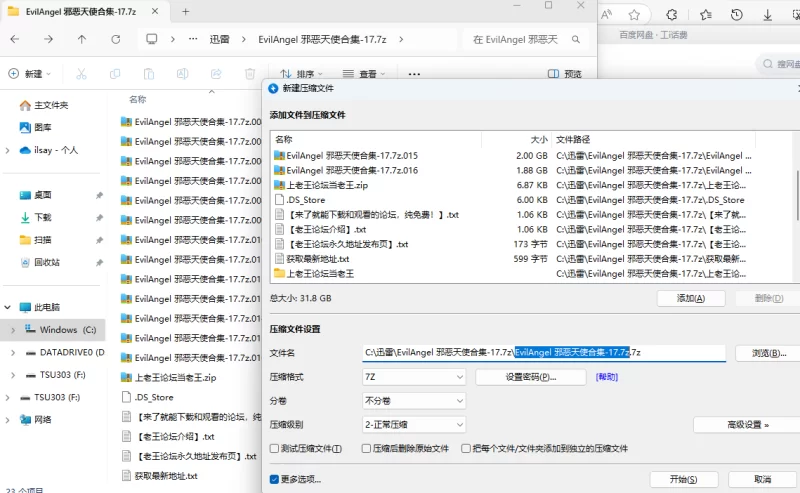Click the 删除(D) button
The width and height of the screenshot is (800, 493).
[x=768, y=299]
